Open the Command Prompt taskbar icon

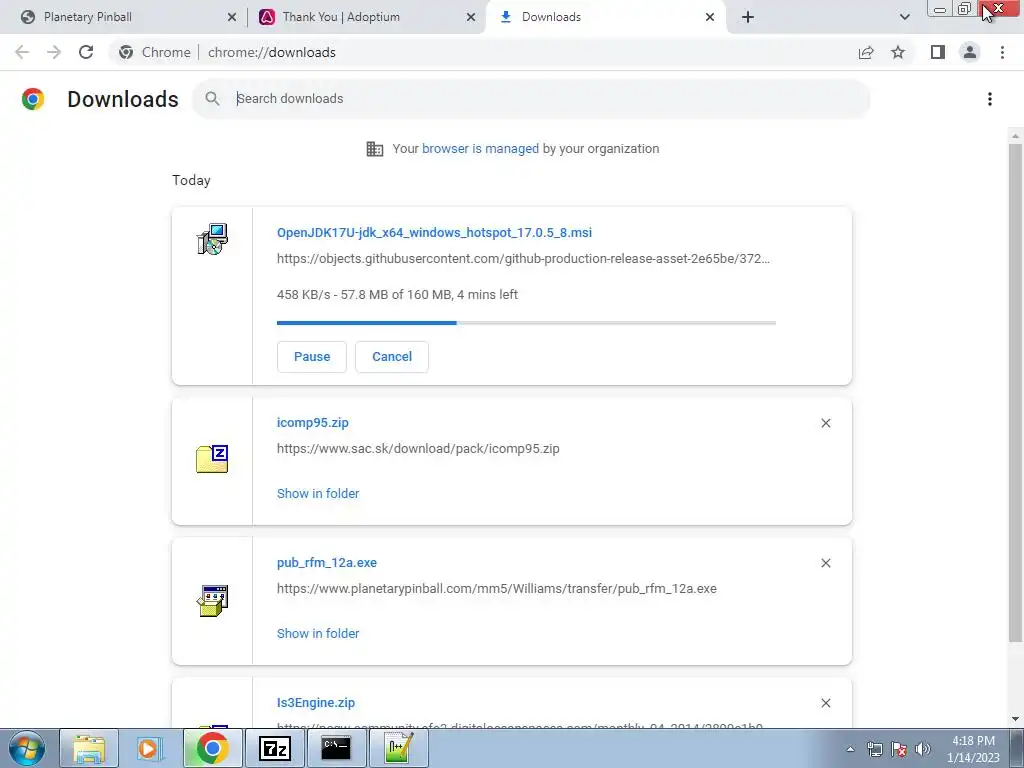click(x=336, y=748)
